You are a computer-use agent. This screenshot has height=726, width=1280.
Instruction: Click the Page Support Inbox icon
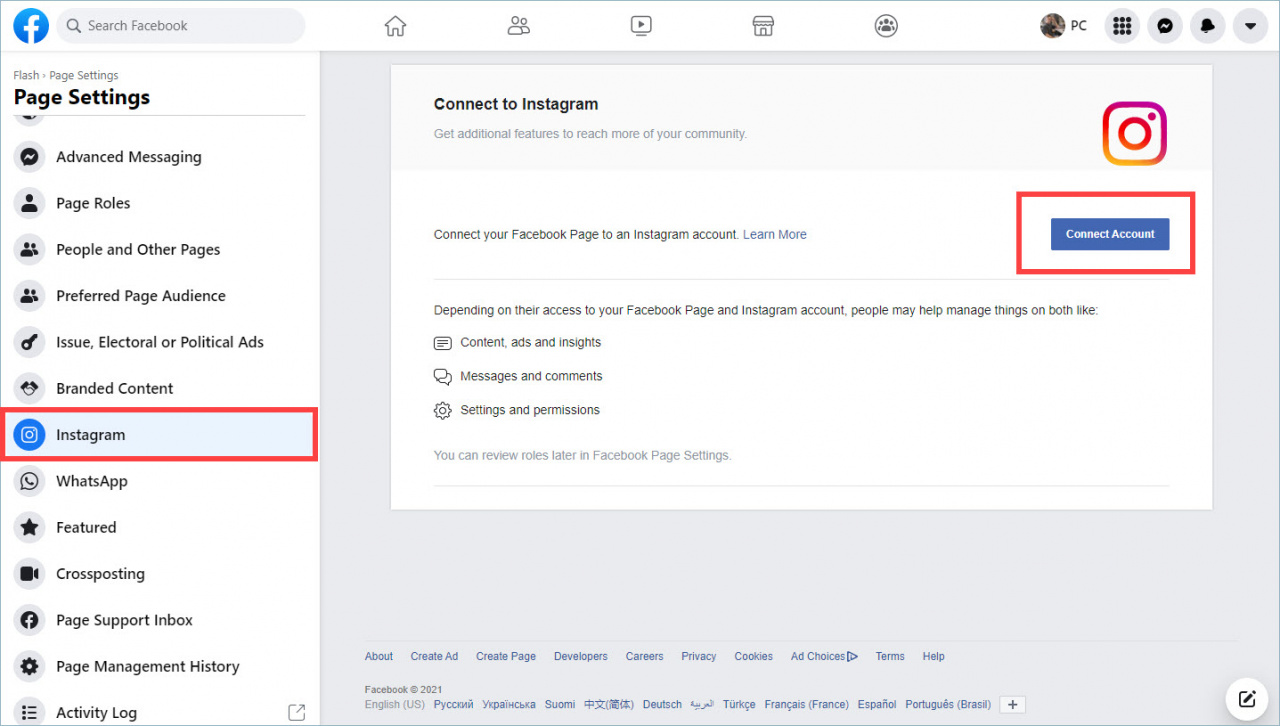30,620
